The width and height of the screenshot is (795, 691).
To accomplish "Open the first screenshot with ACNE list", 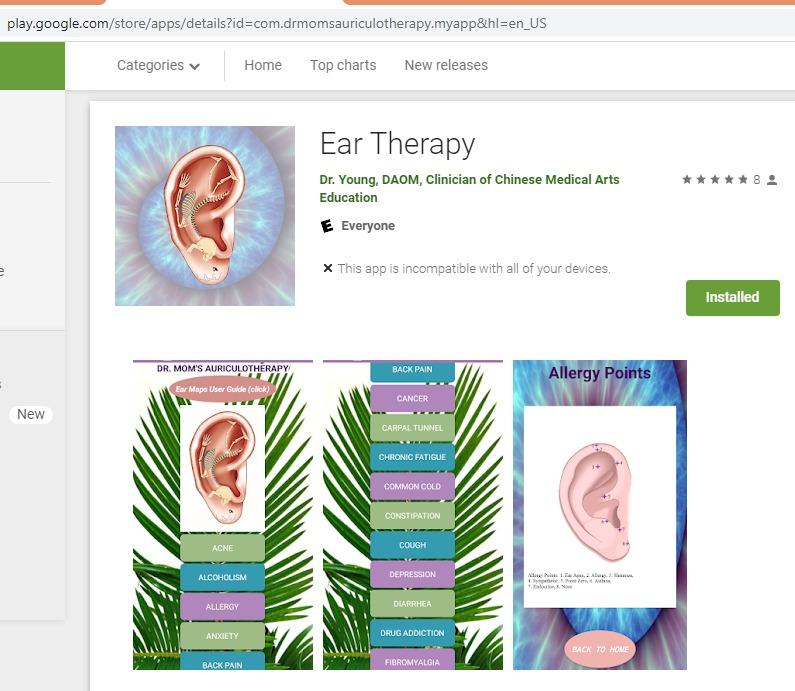I will tap(223, 515).
